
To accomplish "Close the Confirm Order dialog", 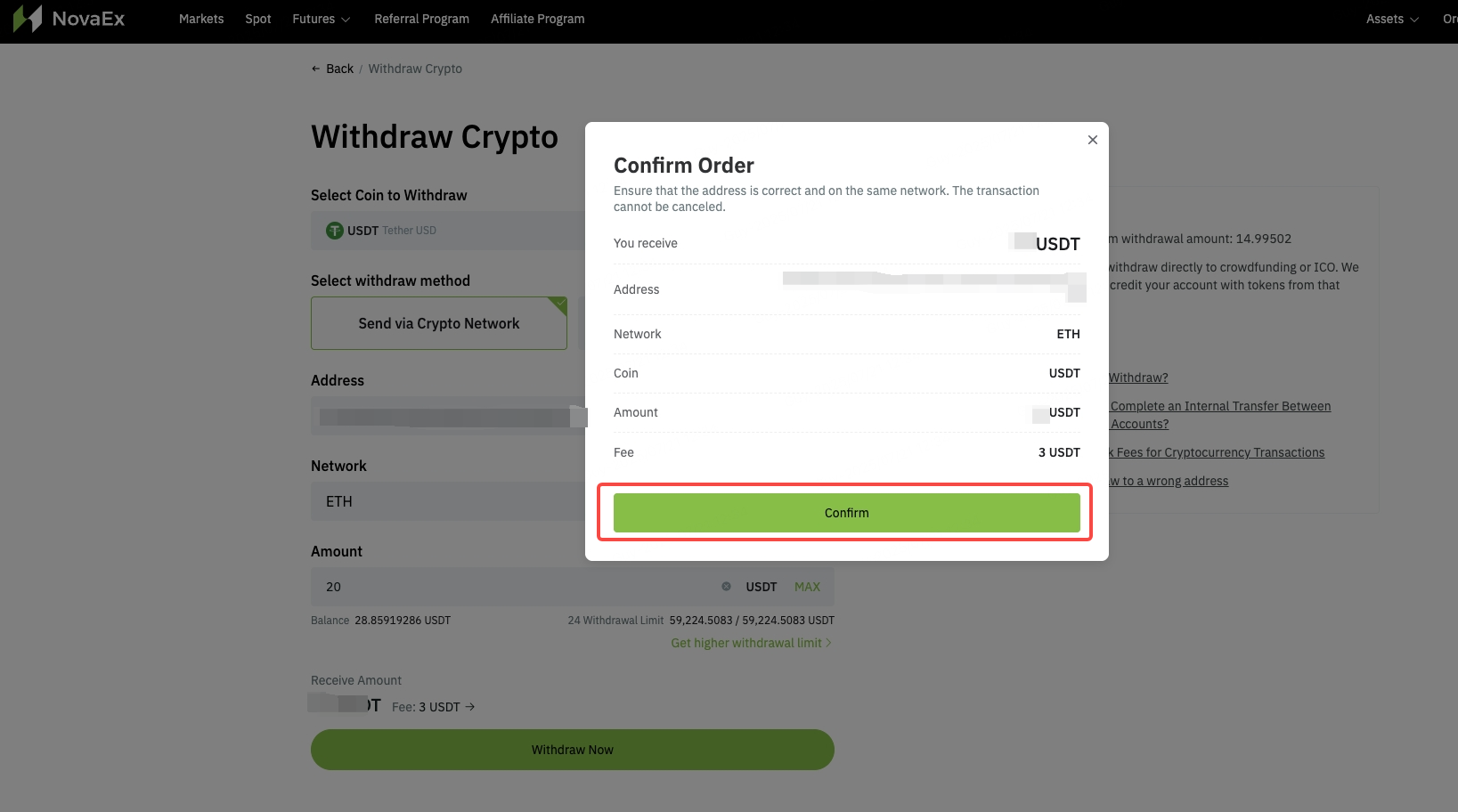I will coord(1092,140).
